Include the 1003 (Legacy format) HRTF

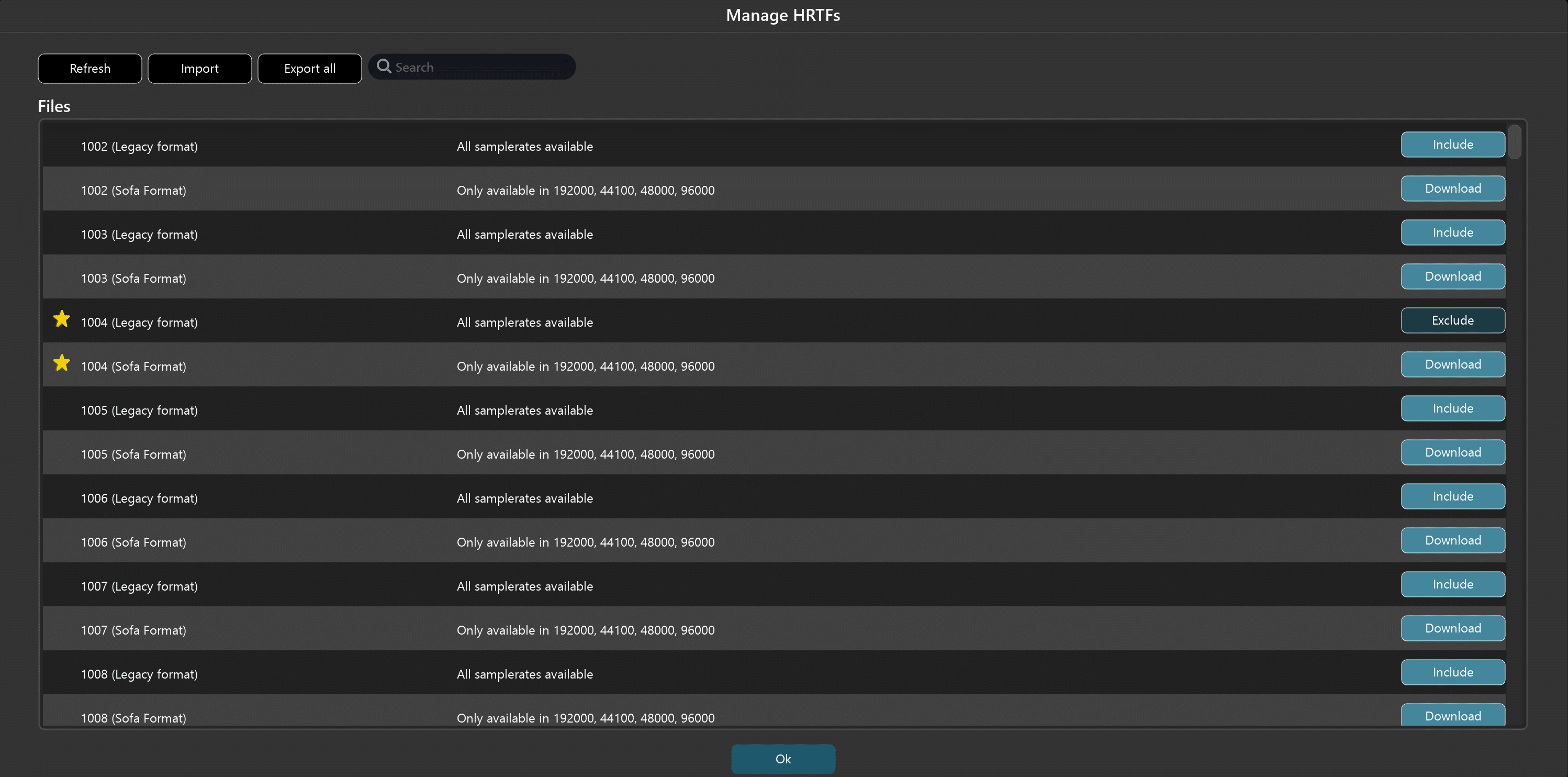point(1453,232)
